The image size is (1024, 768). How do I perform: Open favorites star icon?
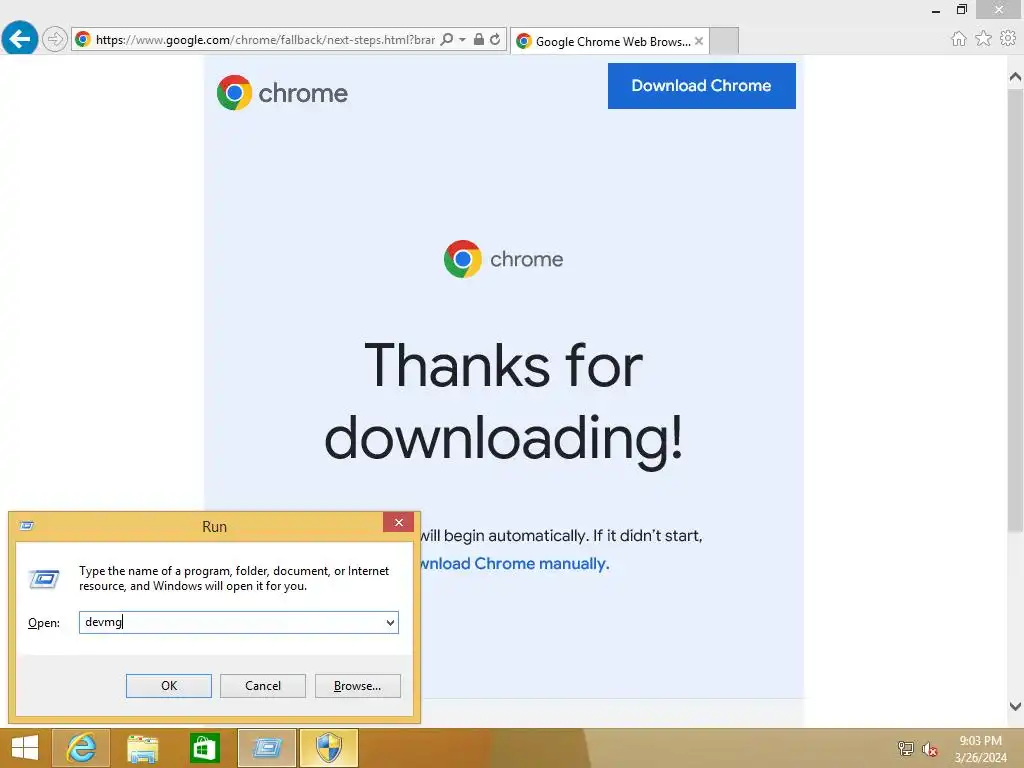pos(983,39)
